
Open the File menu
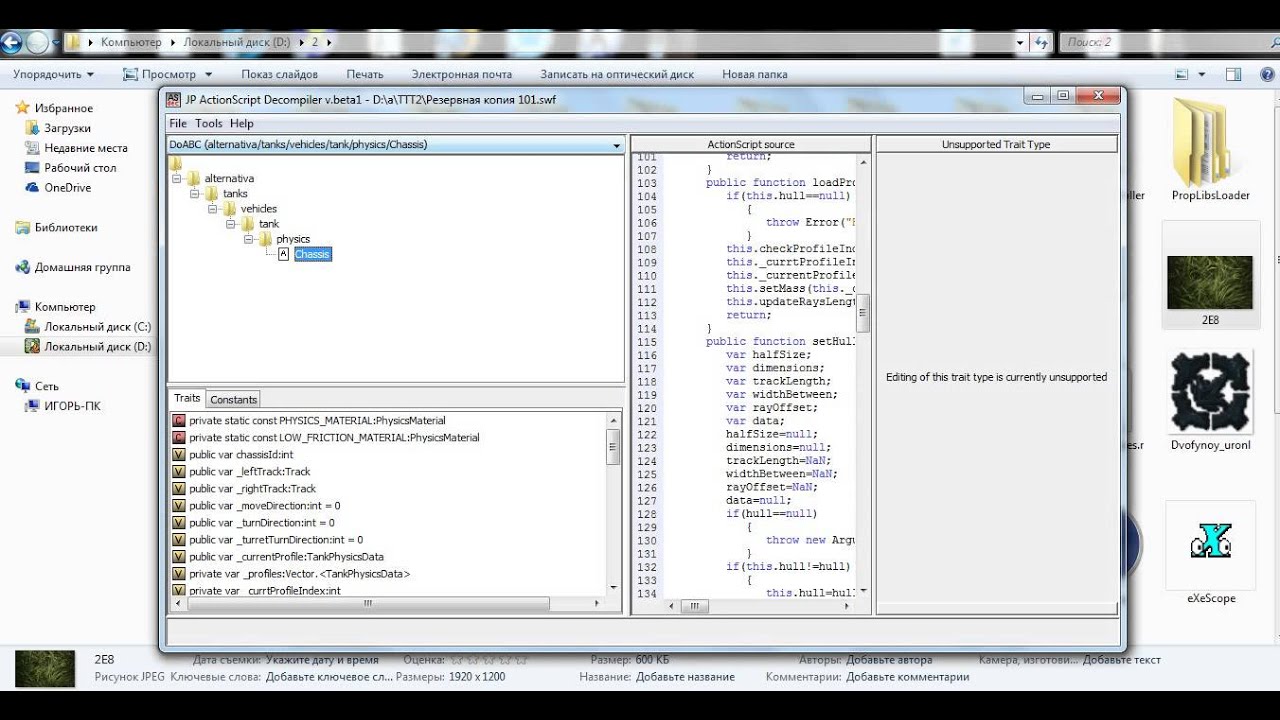tap(178, 123)
